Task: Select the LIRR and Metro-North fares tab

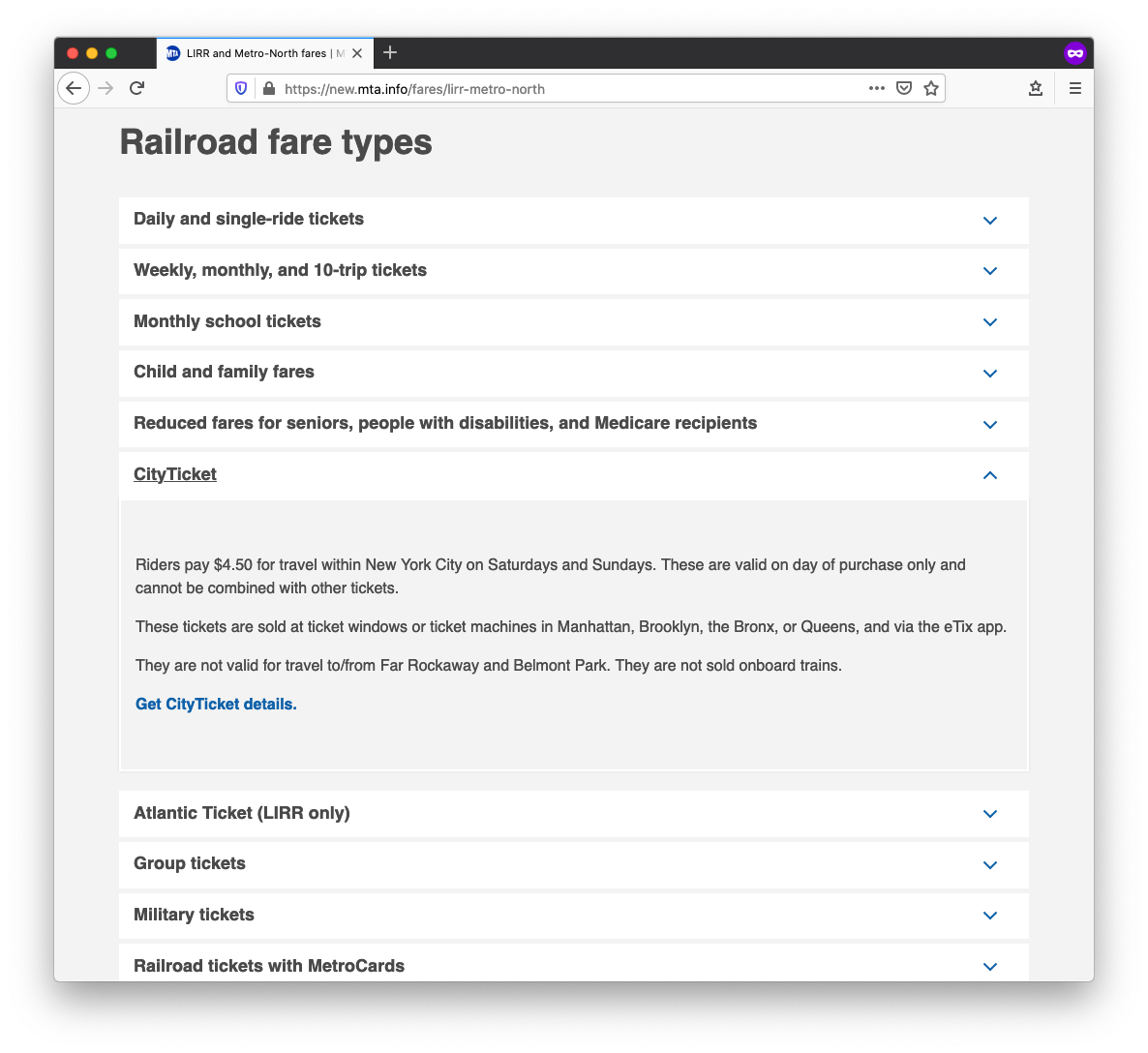Action: coord(265,53)
